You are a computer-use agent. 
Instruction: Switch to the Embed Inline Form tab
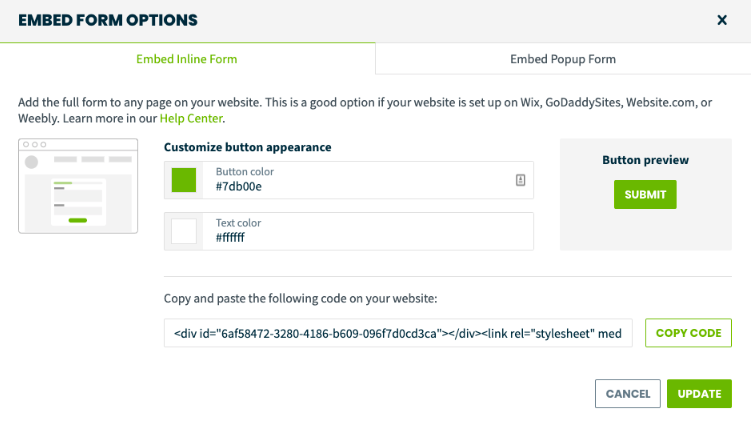pyautogui.click(x=187, y=59)
